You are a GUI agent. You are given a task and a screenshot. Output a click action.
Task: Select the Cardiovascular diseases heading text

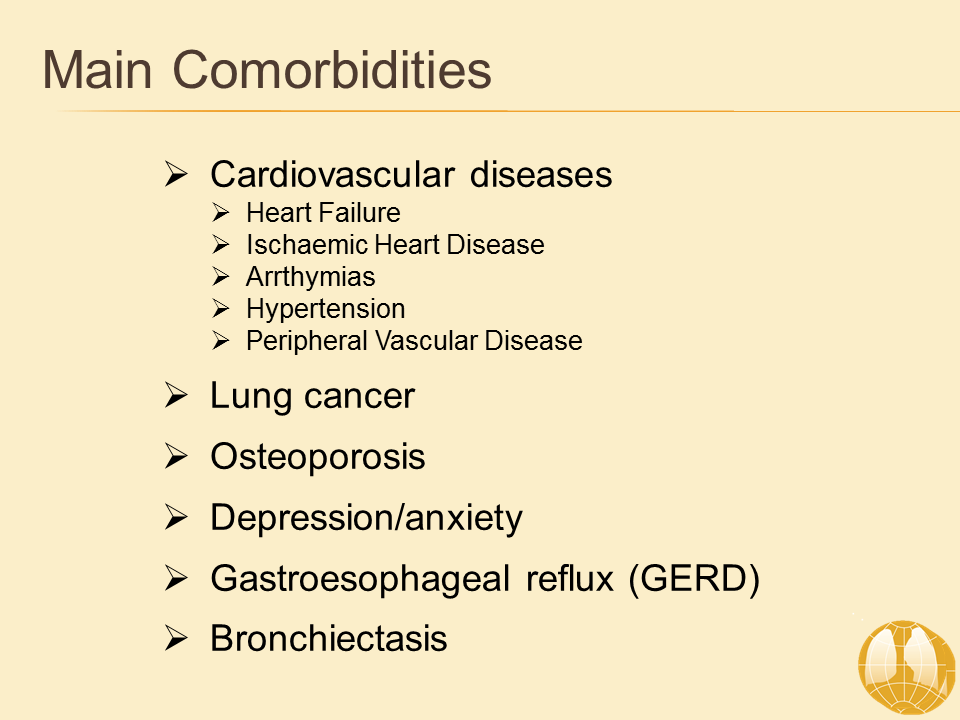coord(411,175)
